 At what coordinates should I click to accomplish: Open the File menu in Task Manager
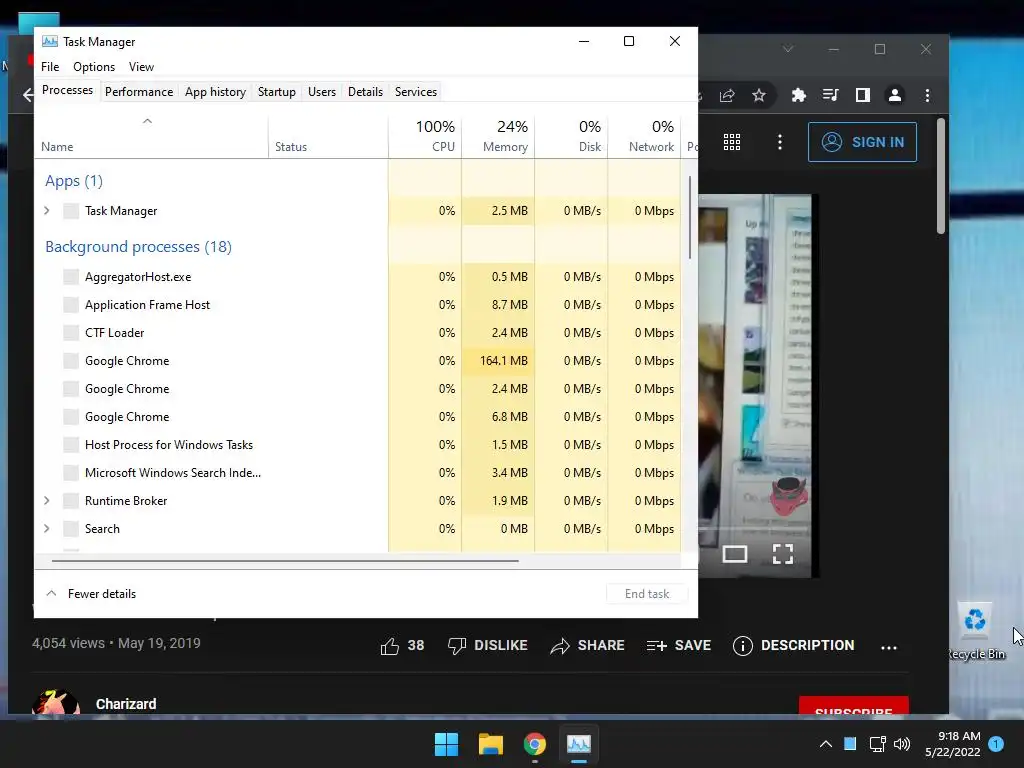click(50, 67)
